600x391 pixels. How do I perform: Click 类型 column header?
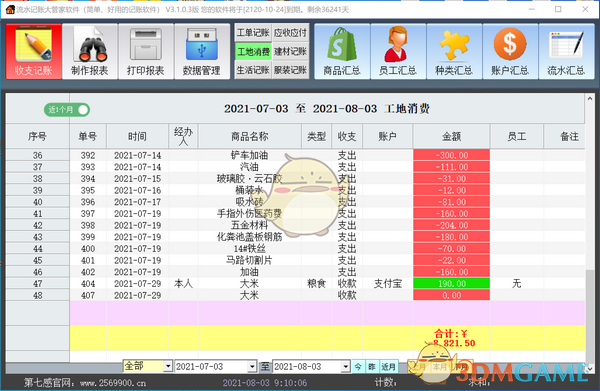pos(316,136)
